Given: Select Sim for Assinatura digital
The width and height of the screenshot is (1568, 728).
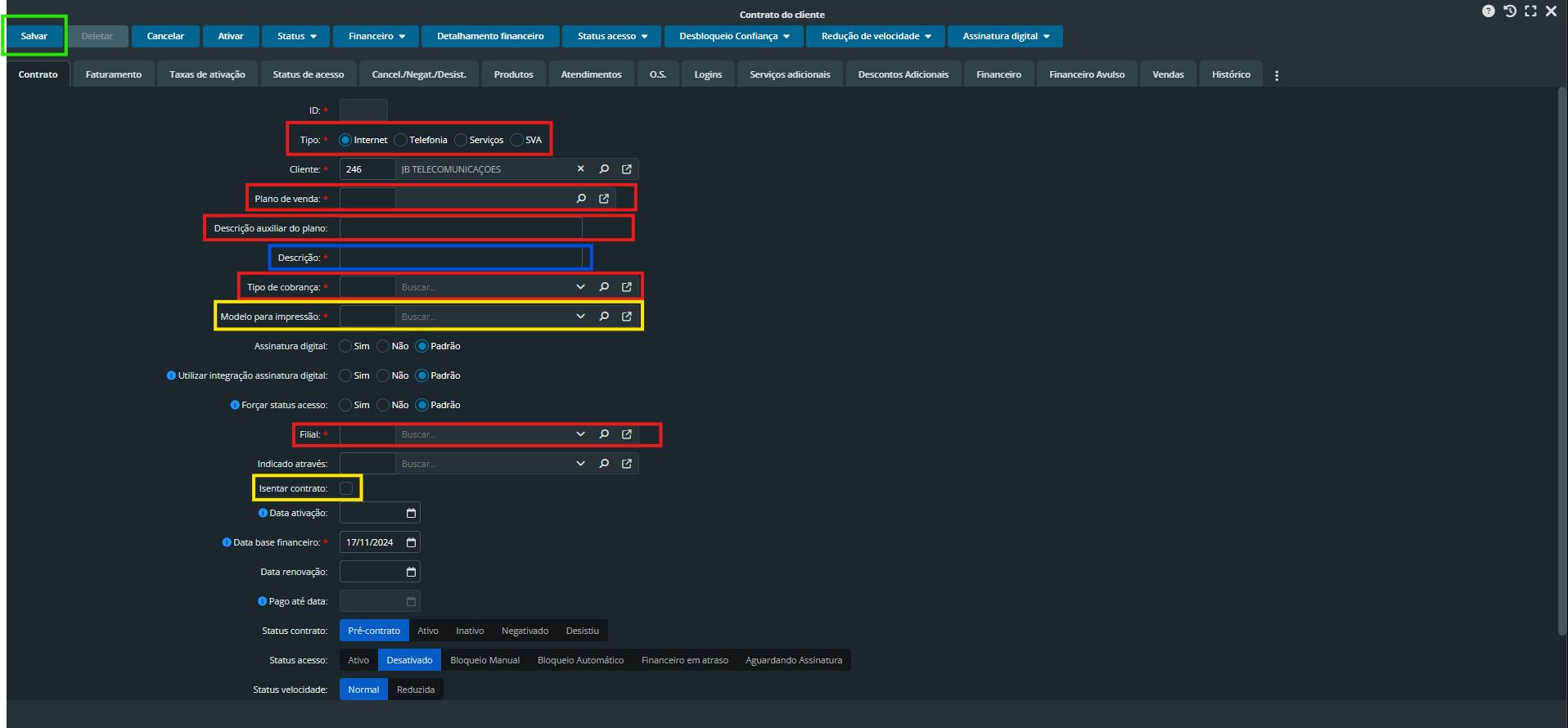Looking at the screenshot, I should click(345, 346).
